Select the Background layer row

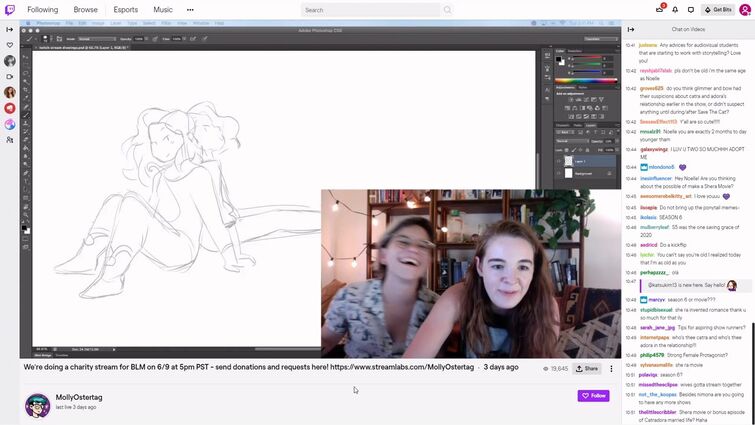coord(586,173)
